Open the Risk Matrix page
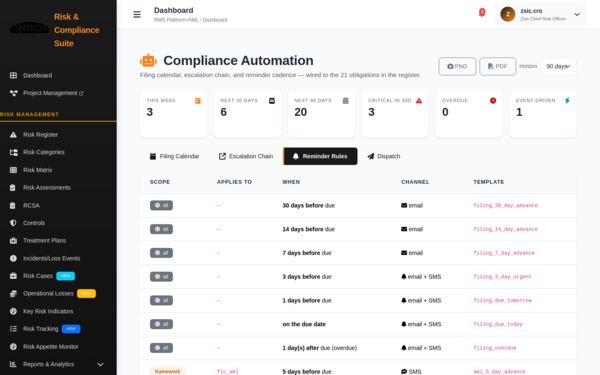The width and height of the screenshot is (600, 375). [x=38, y=170]
